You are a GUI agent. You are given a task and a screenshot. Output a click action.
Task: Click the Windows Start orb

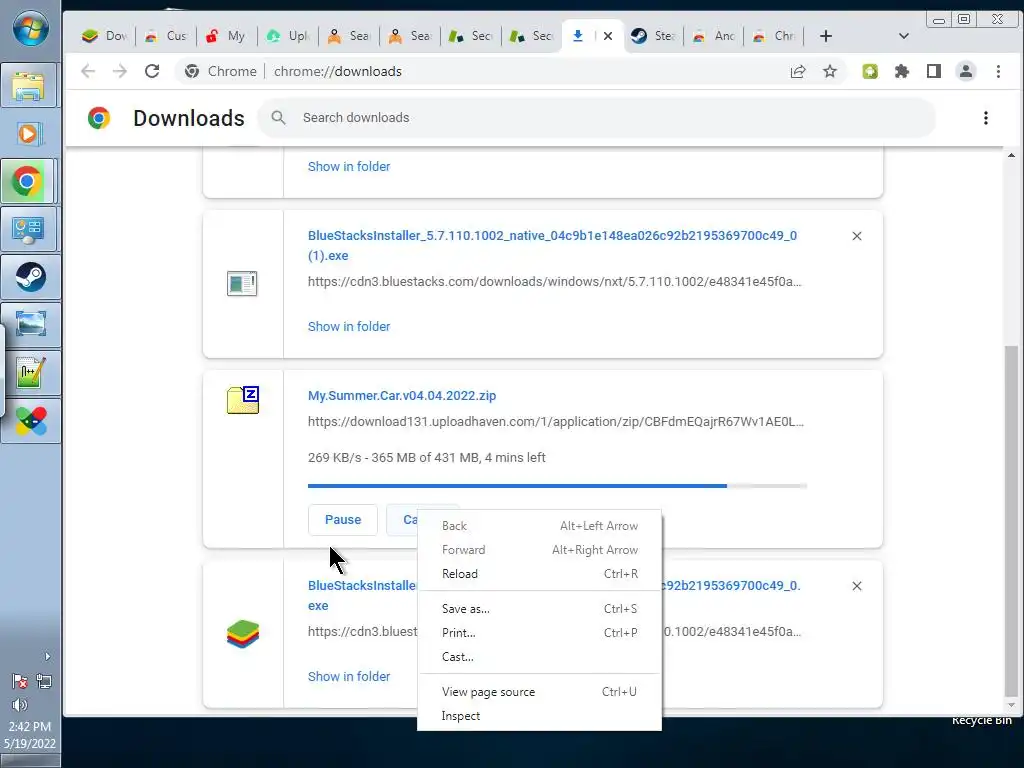pos(30,29)
